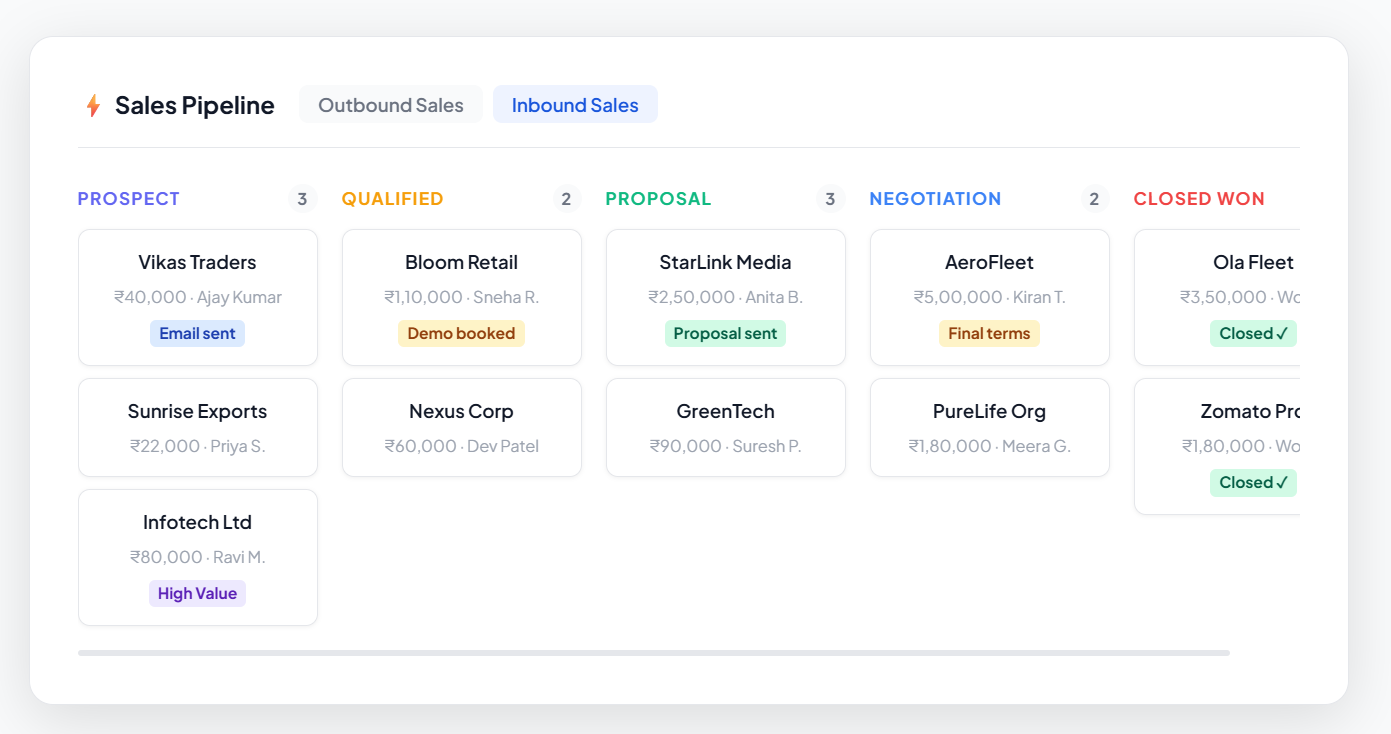Open the Vikas Traders deal card
This screenshot has height=734, width=1391.
coord(198,297)
